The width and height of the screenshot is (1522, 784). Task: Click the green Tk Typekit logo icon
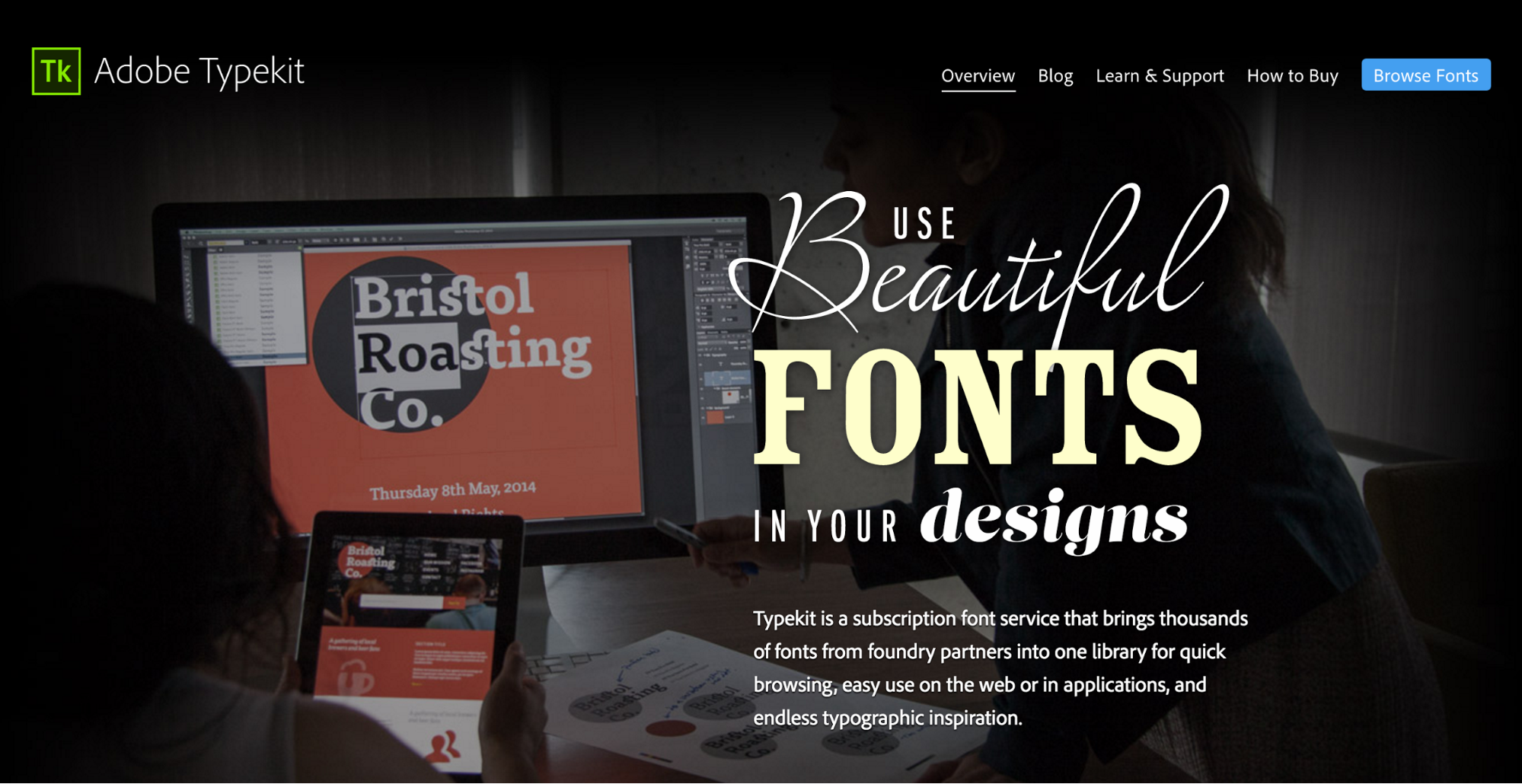click(56, 71)
